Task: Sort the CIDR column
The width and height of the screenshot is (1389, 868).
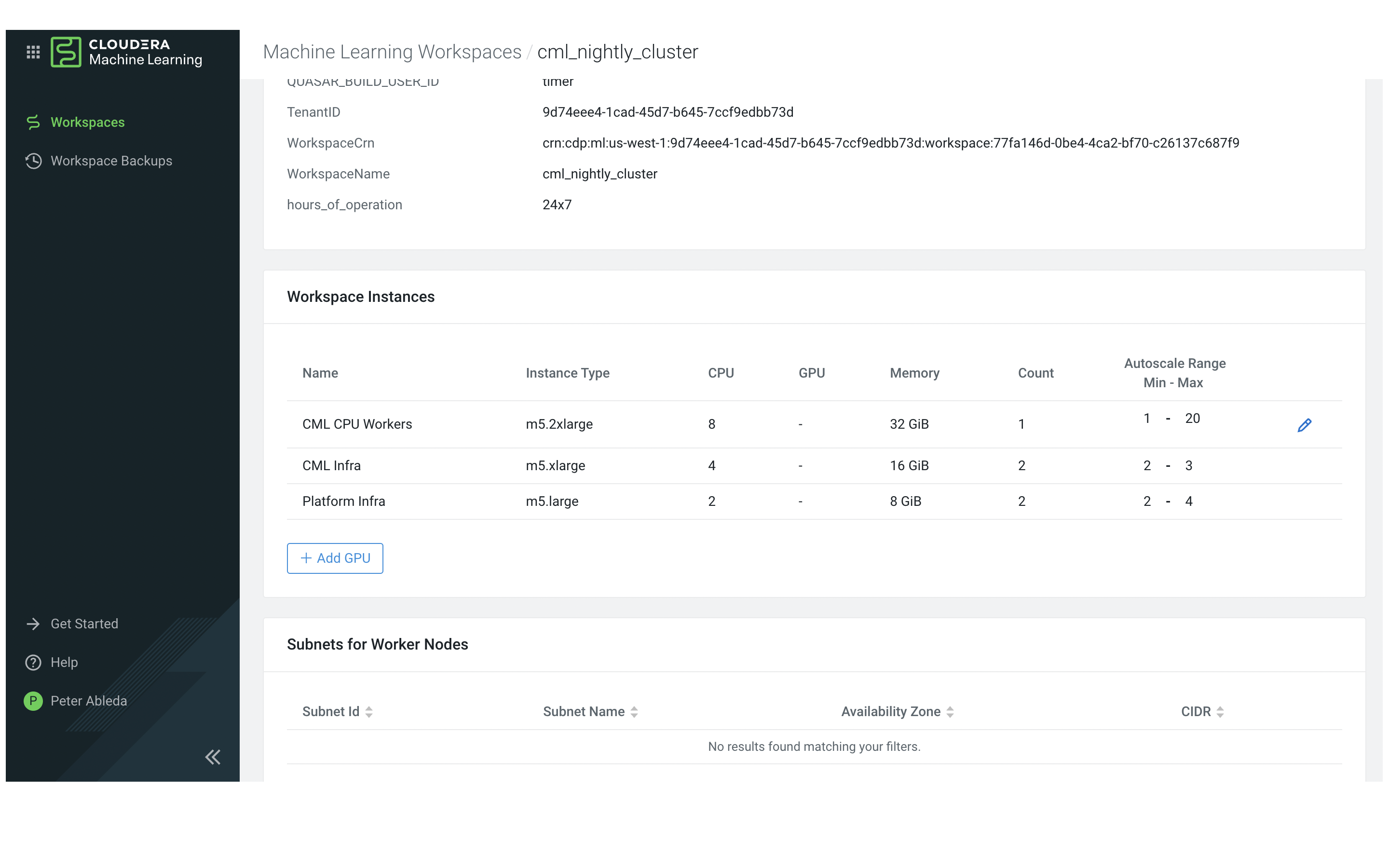Action: [1221, 711]
